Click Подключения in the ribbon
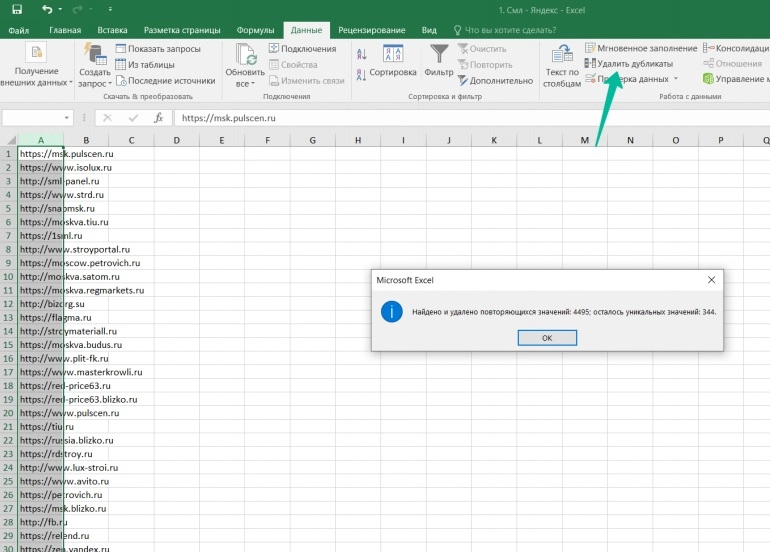This screenshot has width=770, height=552. 302,49
